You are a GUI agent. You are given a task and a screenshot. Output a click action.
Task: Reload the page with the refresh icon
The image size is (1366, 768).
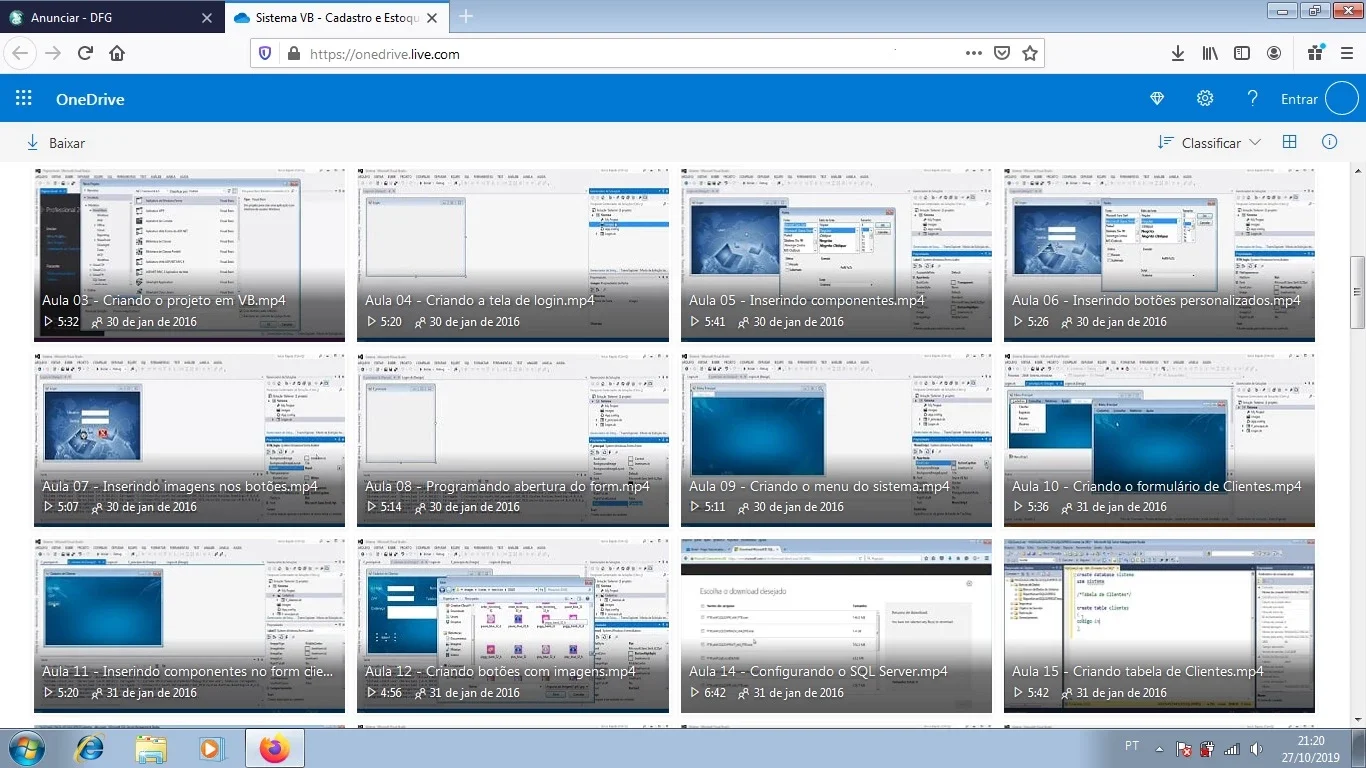85,53
